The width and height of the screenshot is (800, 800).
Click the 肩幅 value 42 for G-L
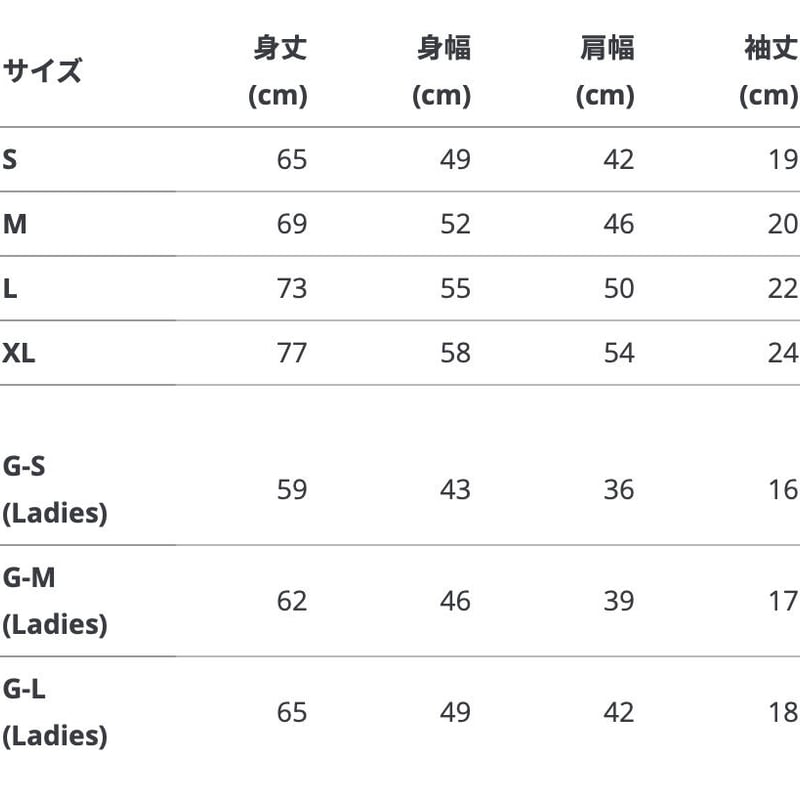(619, 712)
